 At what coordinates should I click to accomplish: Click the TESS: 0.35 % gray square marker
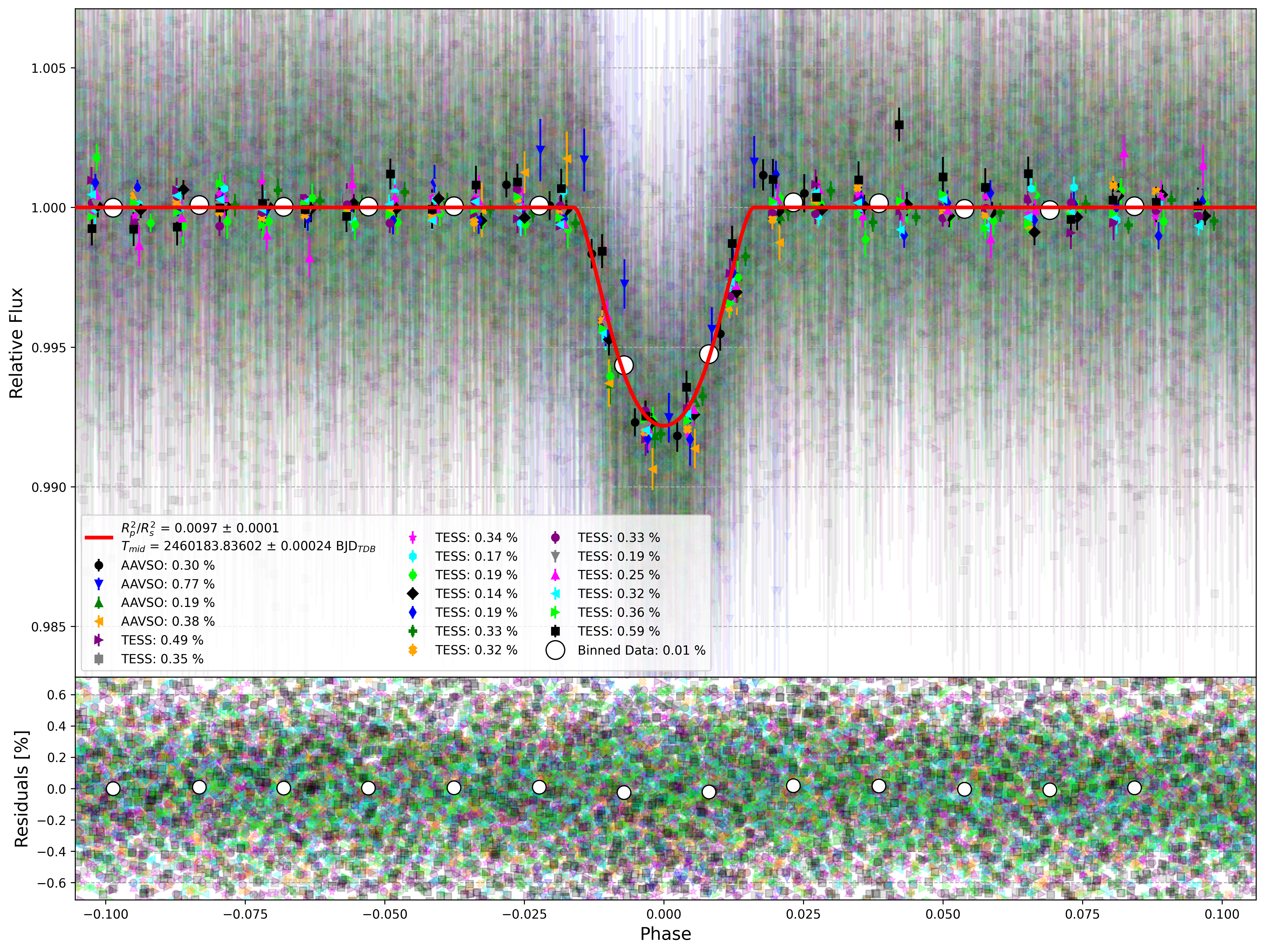pyautogui.click(x=99, y=659)
